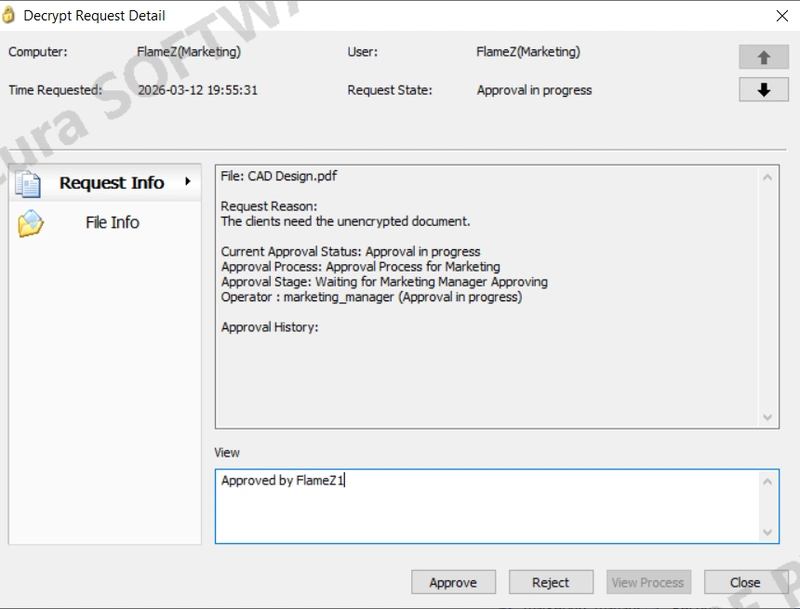
Task: Click the View Process button
Action: (648, 582)
